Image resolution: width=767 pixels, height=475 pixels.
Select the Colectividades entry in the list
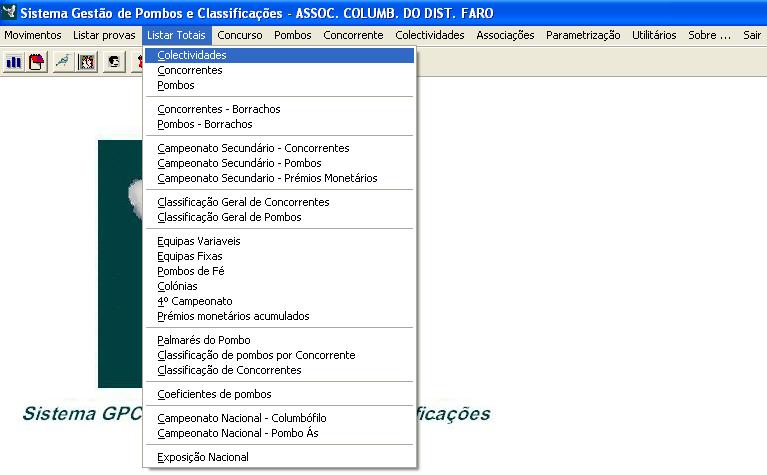tap(192, 56)
